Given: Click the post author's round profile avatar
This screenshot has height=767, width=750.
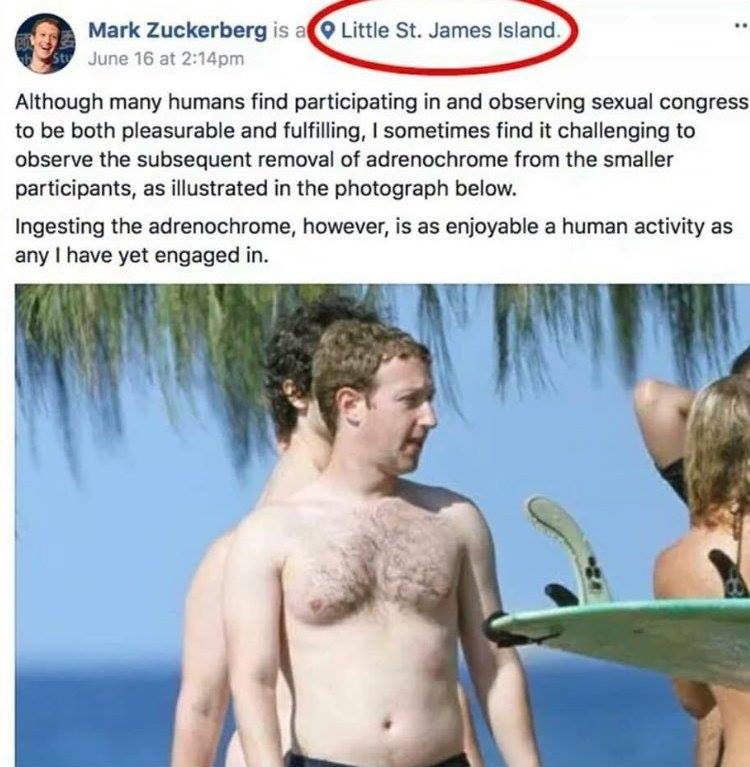Looking at the screenshot, I should [x=45, y=44].
